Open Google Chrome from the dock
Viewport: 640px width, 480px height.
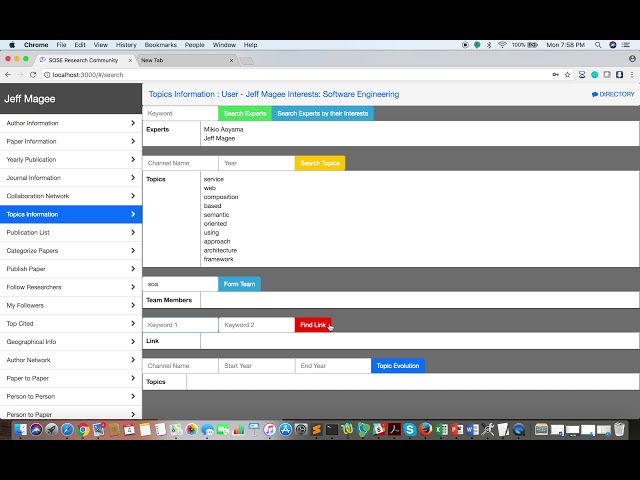tap(83, 429)
